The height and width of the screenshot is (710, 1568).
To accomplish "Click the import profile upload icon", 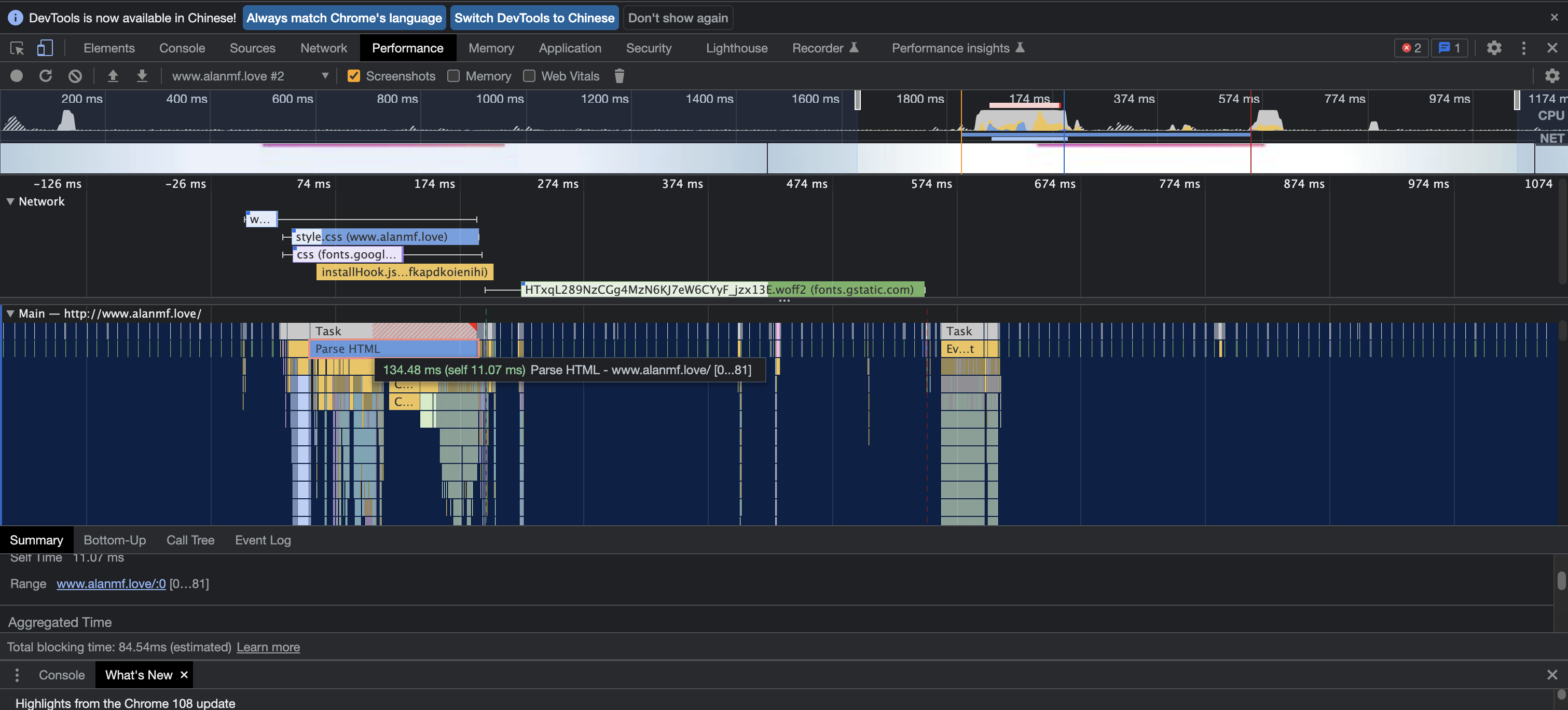I will coord(112,75).
